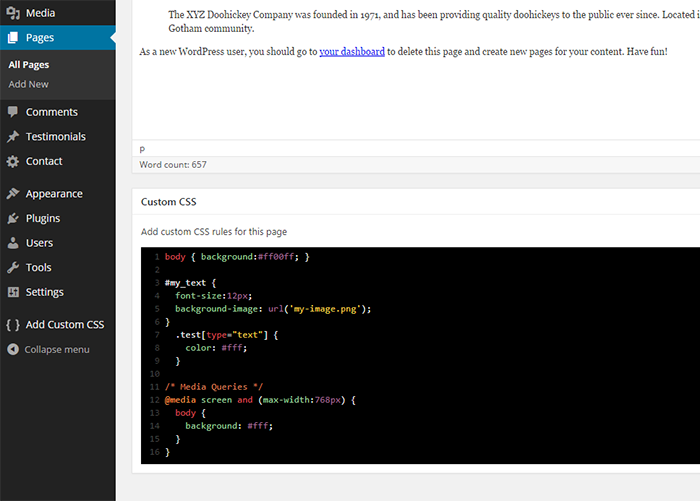Image resolution: width=700 pixels, height=501 pixels.
Task: Click the background: #fff line
Action: 229,426
